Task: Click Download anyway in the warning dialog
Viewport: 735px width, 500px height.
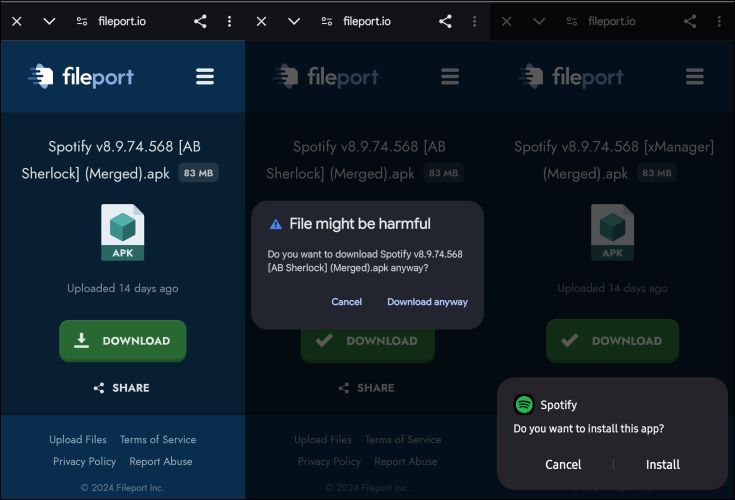Action: click(x=428, y=302)
